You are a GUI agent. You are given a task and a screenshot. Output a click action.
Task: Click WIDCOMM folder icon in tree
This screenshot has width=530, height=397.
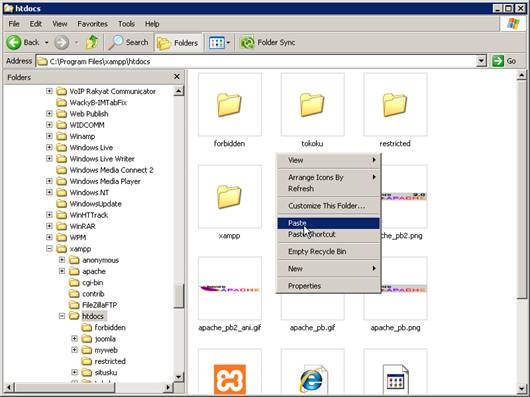[62, 125]
